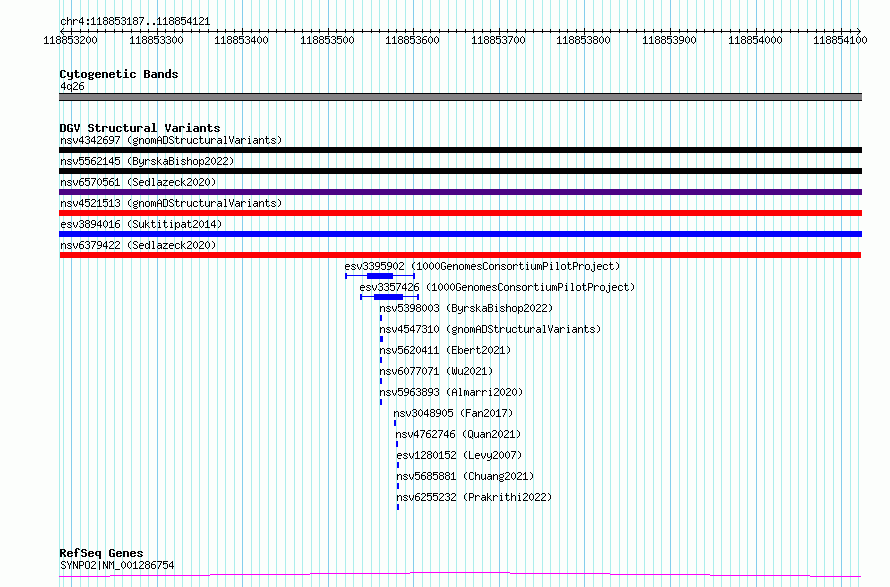Select the gray 4q26 cytogenetic band bar
The image size is (890, 587).
[460, 97]
